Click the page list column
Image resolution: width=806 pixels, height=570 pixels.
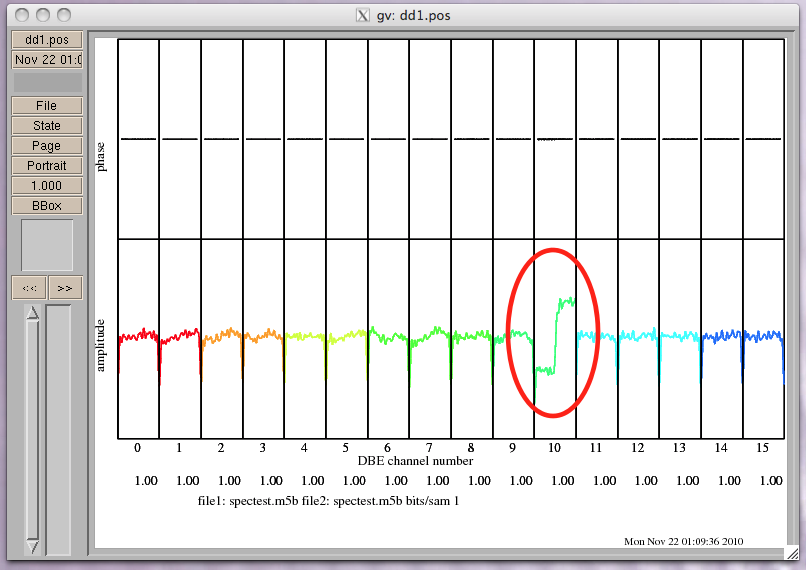[59, 430]
